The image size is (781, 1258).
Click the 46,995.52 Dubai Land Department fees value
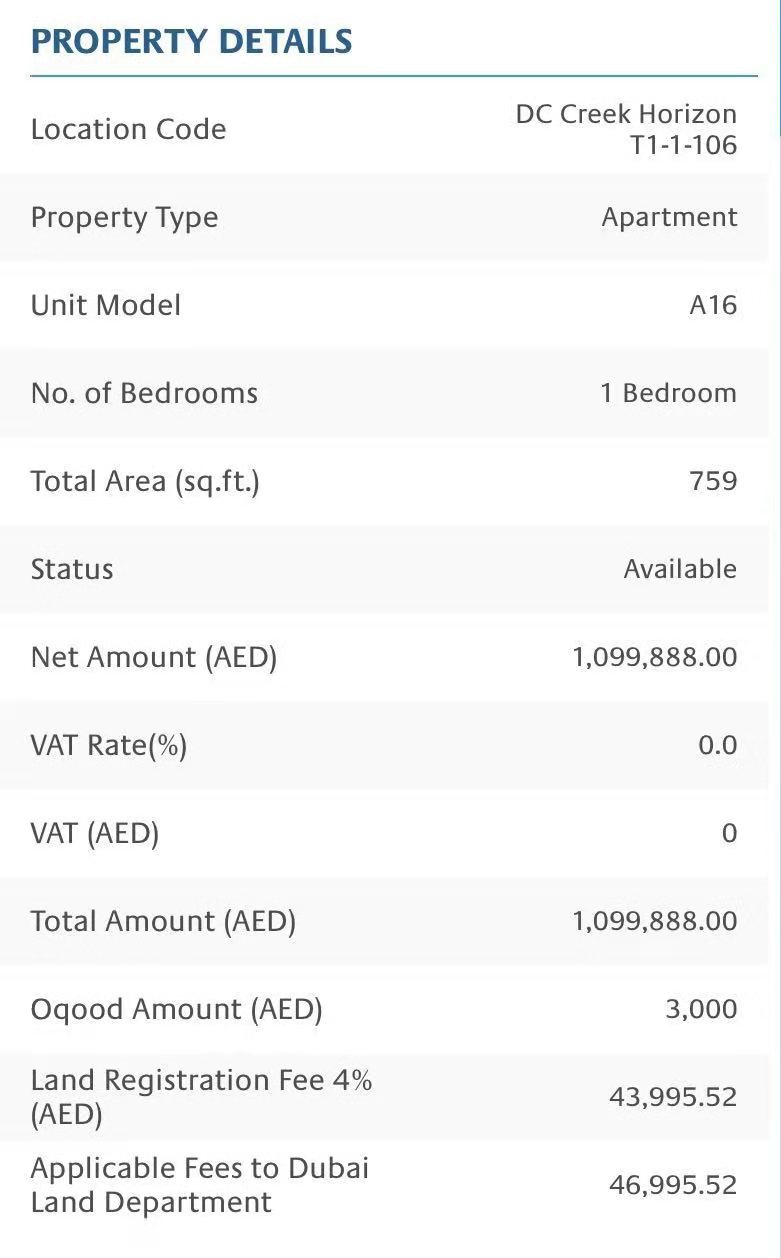673,1186
